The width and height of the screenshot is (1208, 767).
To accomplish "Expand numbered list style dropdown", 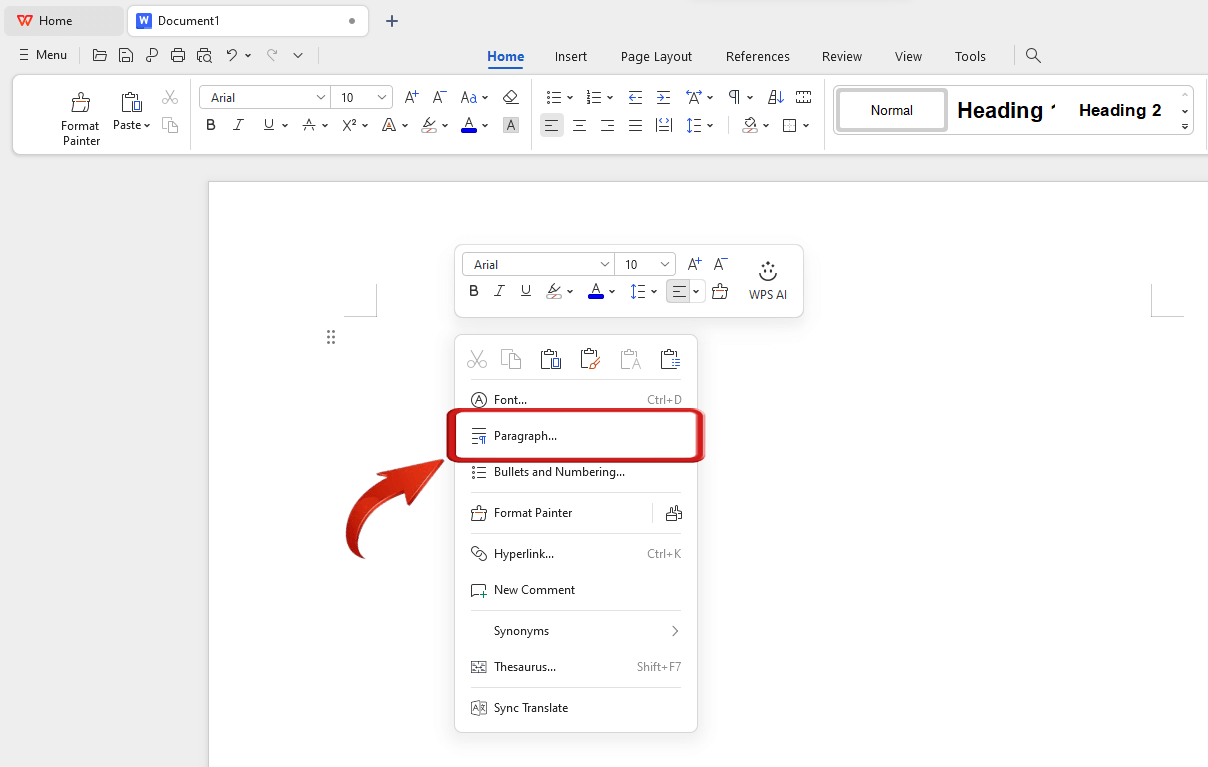I will coord(610,97).
